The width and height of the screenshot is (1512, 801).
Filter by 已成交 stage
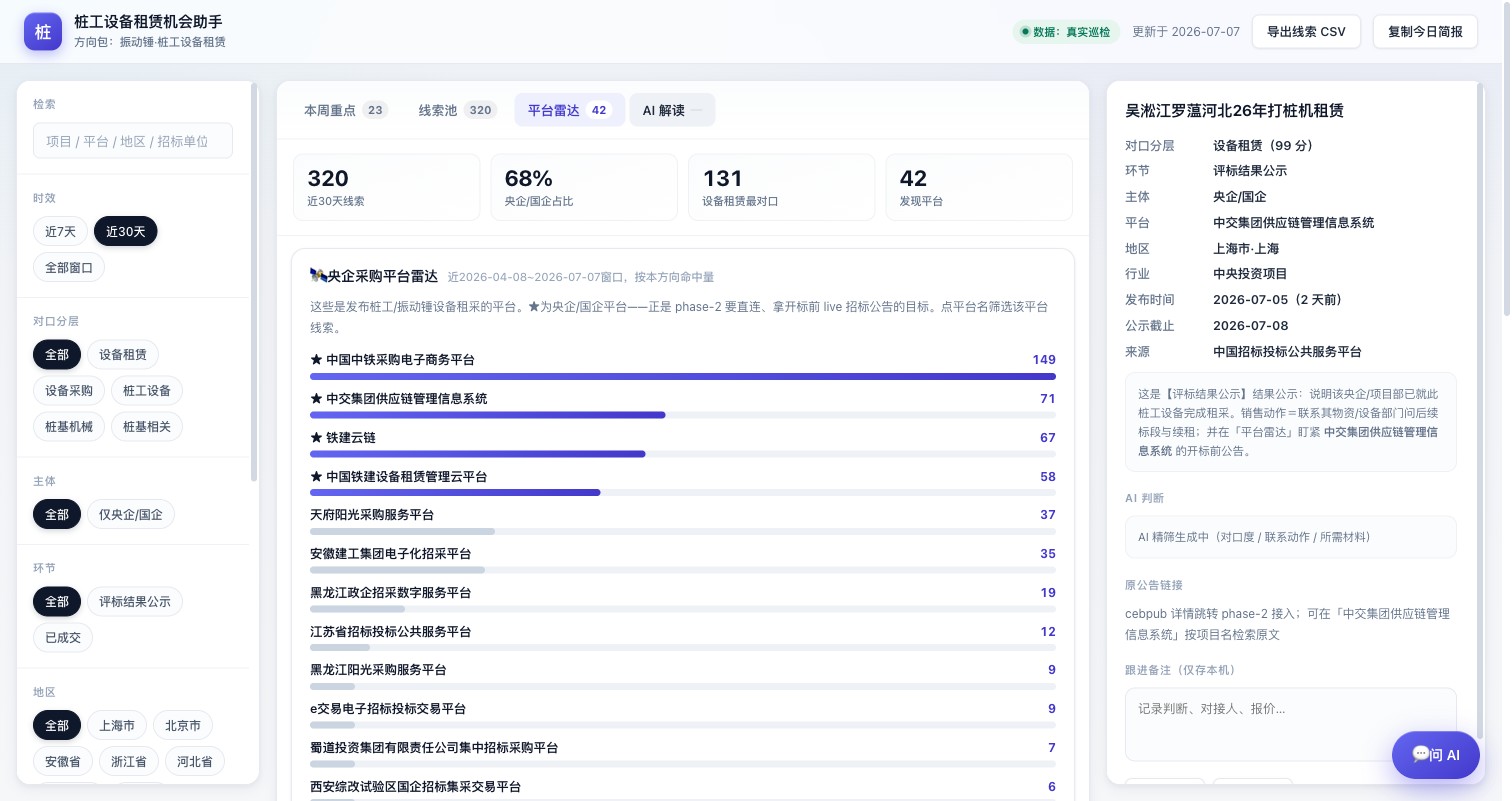(x=63, y=638)
